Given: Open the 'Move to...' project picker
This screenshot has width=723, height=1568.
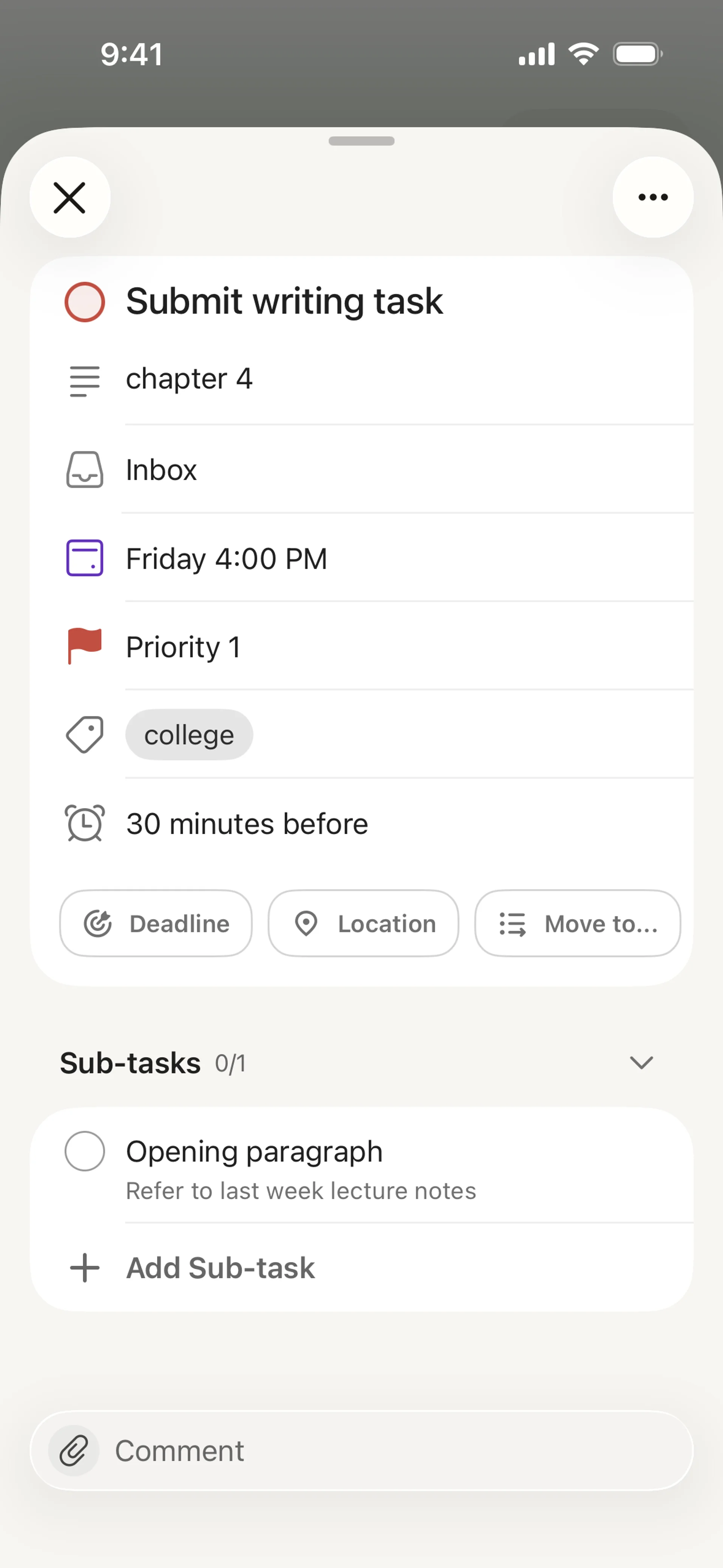Looking at the screenshot, I should tap(578, 923).
